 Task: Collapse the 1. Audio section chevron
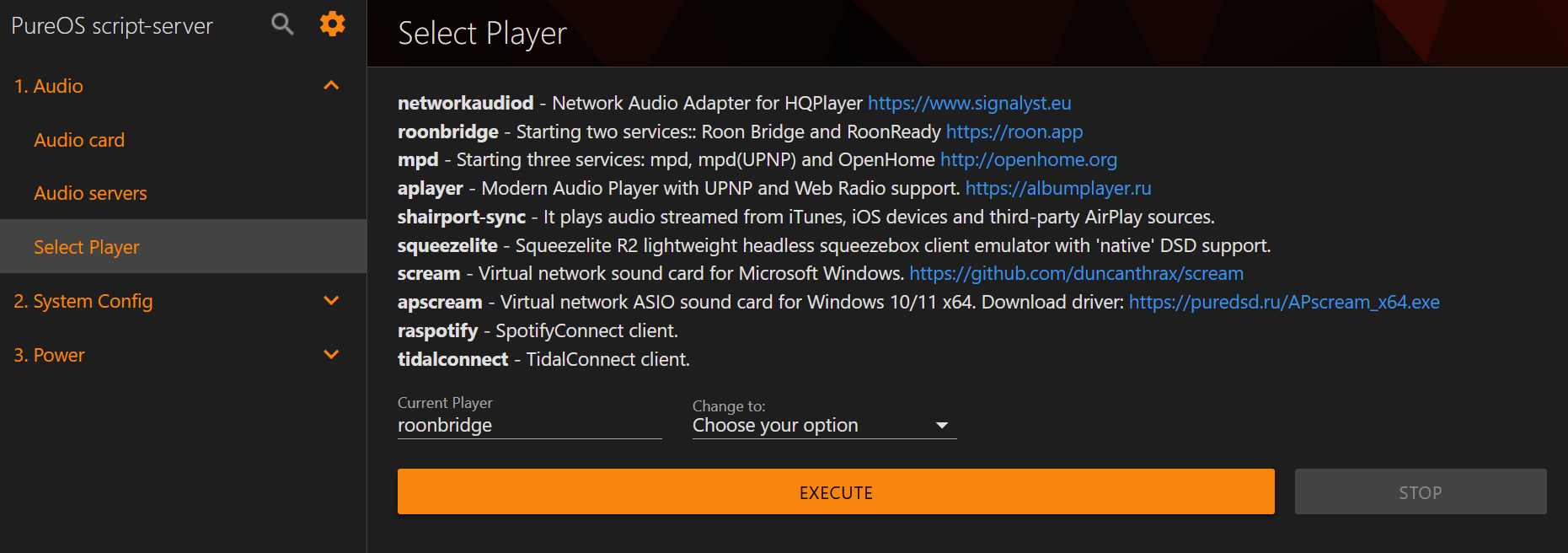click(x=331, y=85)
